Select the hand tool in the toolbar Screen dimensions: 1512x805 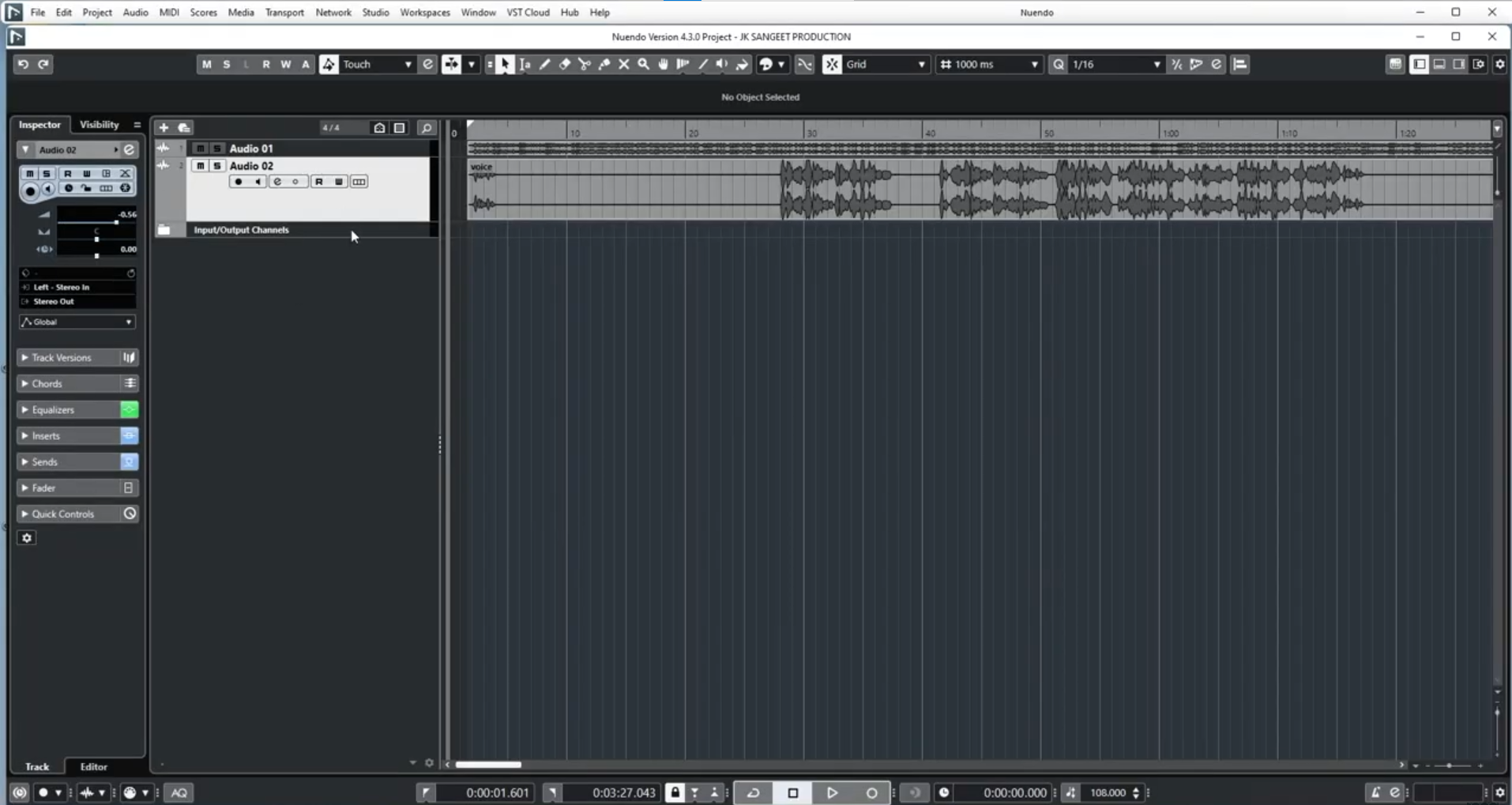pos(663,65)
